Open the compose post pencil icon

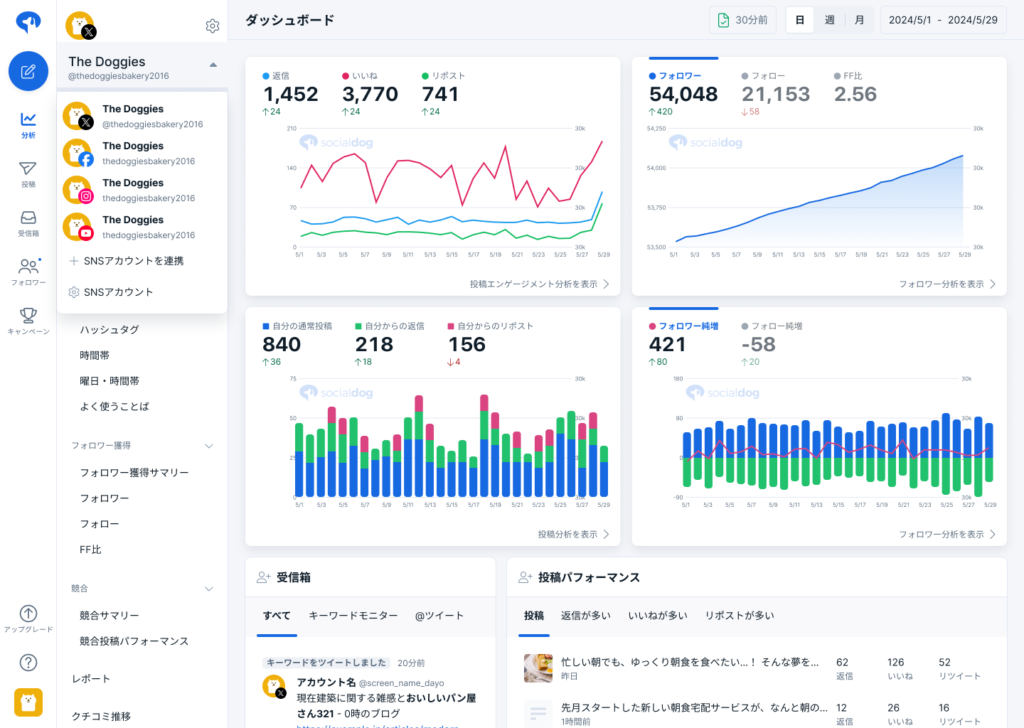[27, 72]
